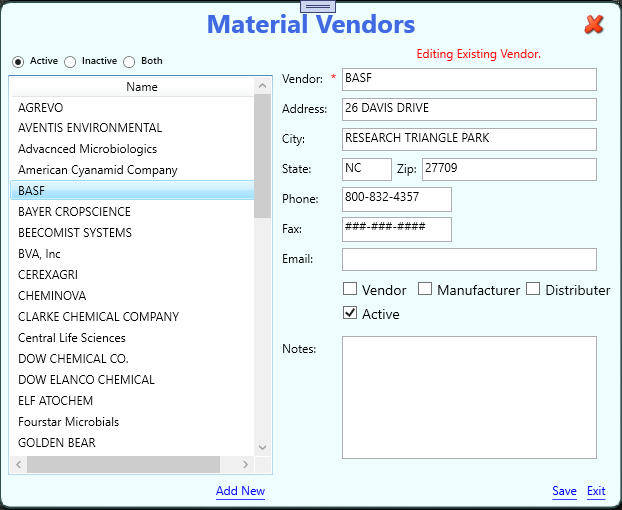The height and width of the screenshot is (510, 622).
Task: Check the Manufacturer checkbox
Action: click(425, 289)
